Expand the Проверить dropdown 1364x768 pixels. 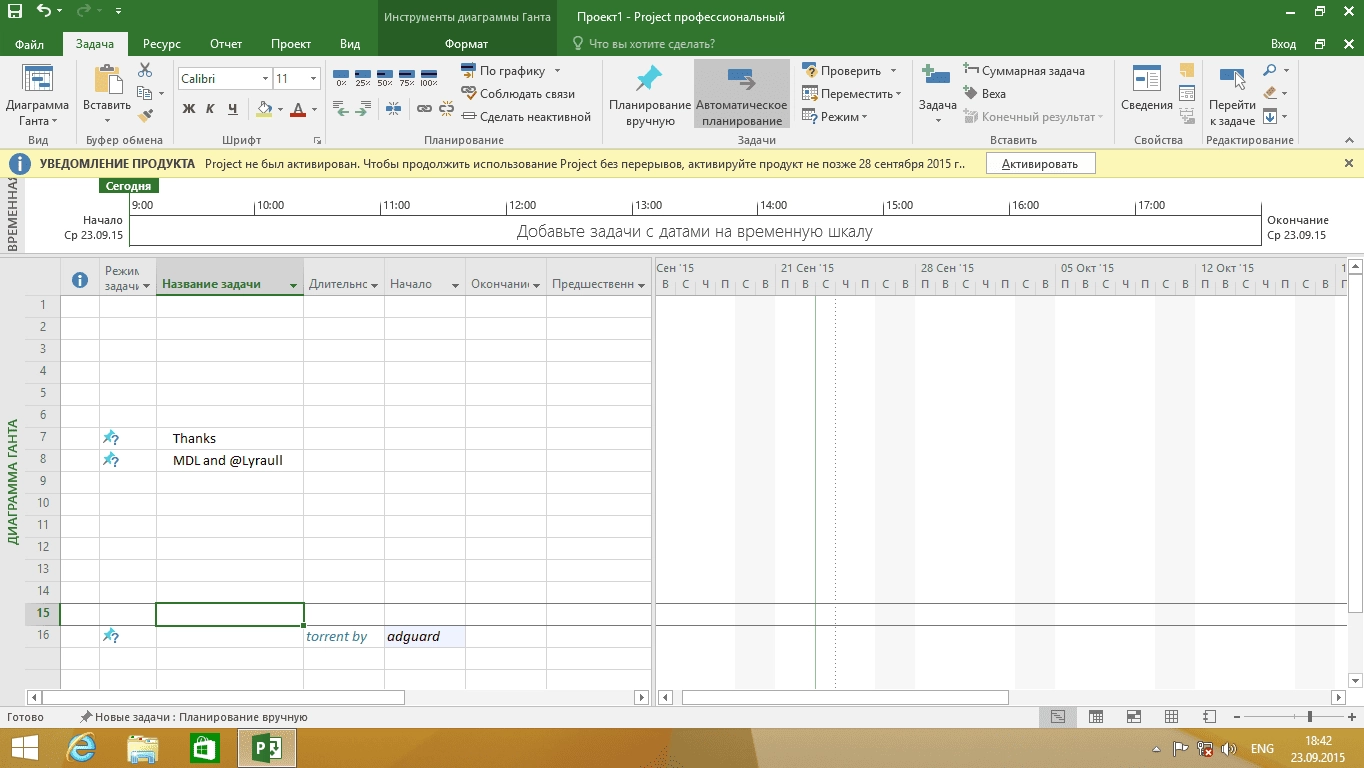pyautogui.click(x=893, y=71)
